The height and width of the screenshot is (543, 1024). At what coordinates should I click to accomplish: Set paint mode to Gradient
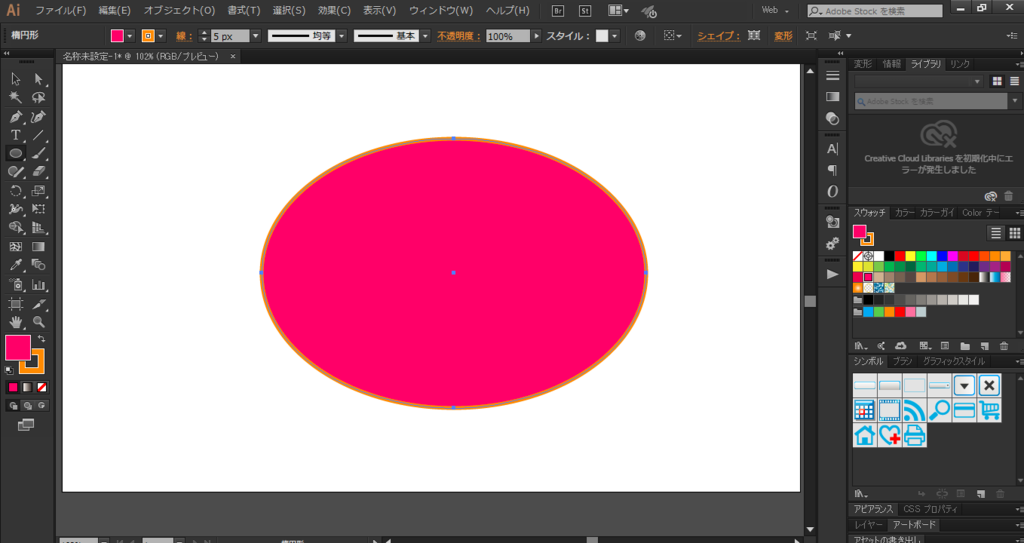(x=27, y=387)
